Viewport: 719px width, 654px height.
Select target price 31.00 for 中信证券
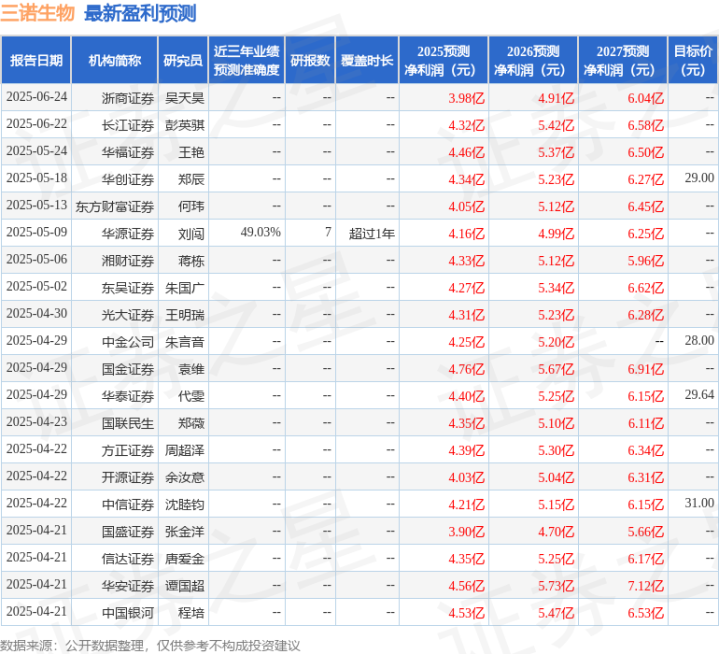pyautogui.click(x=699, y=503)
